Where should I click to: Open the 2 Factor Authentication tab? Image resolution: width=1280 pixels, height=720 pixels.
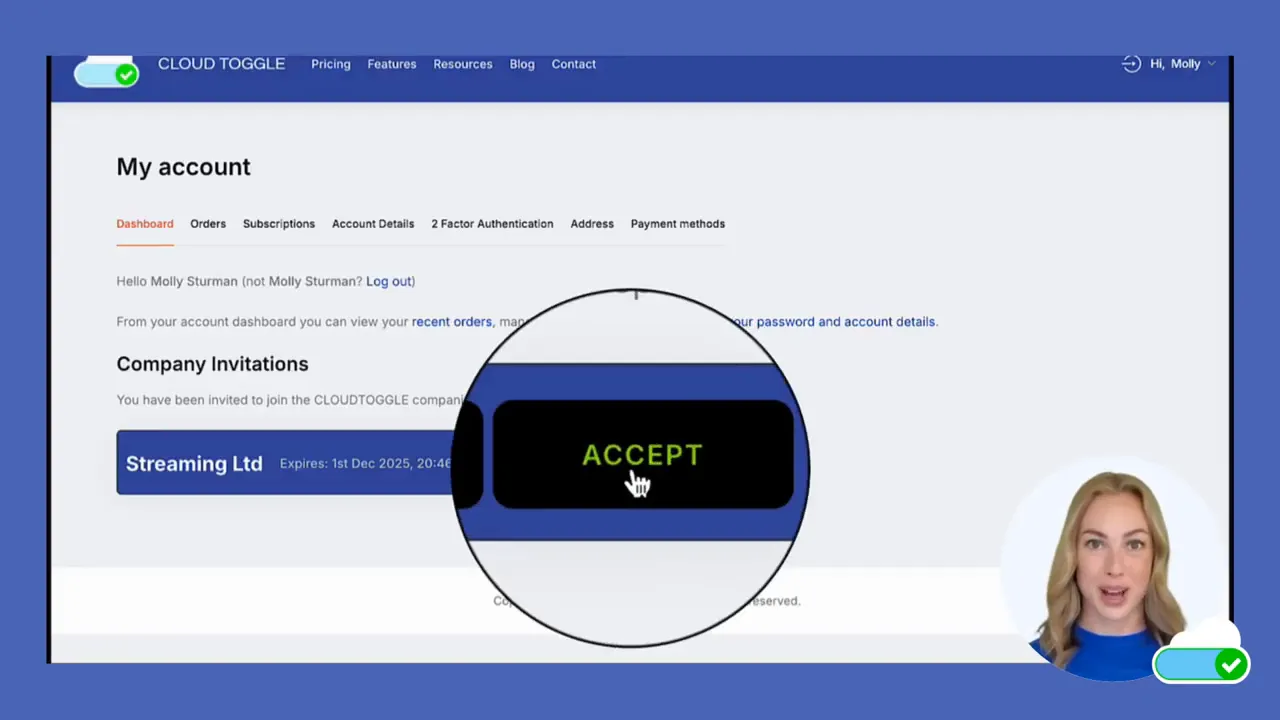click(492, 223)
